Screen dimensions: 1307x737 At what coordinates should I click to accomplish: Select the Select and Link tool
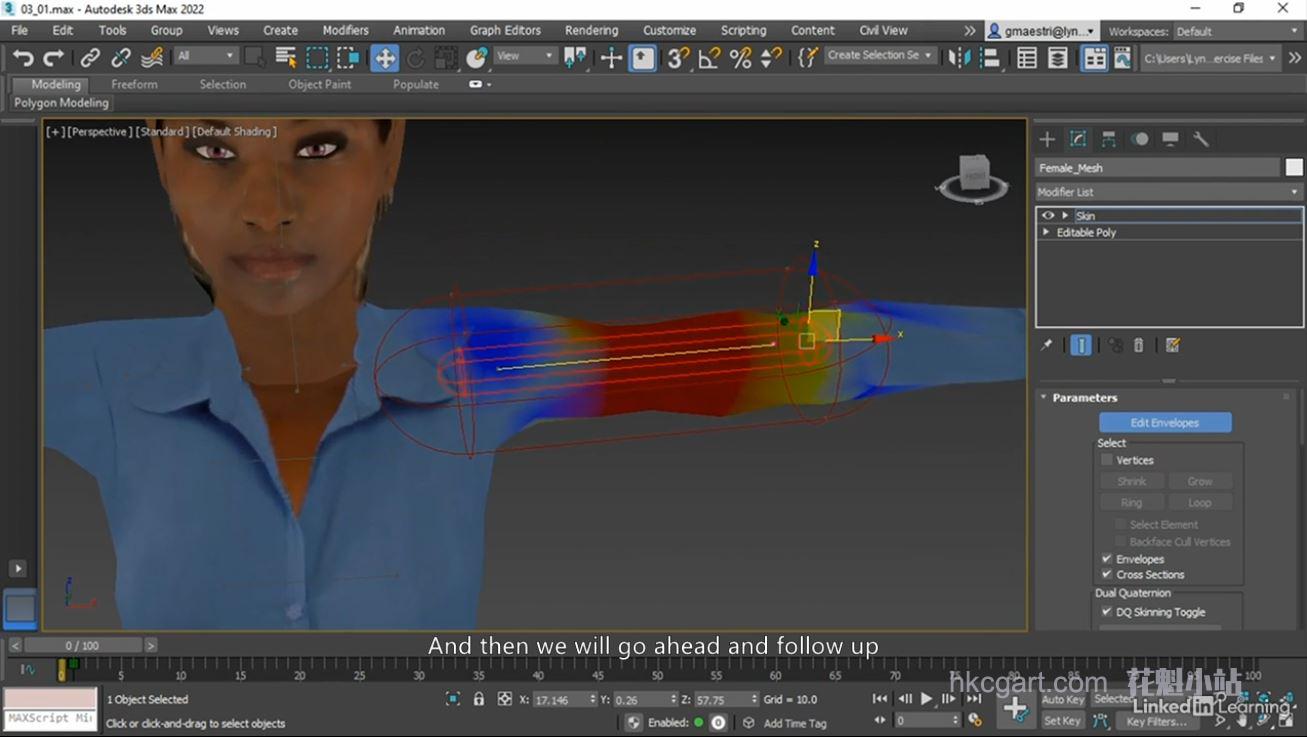pos(90,58)
